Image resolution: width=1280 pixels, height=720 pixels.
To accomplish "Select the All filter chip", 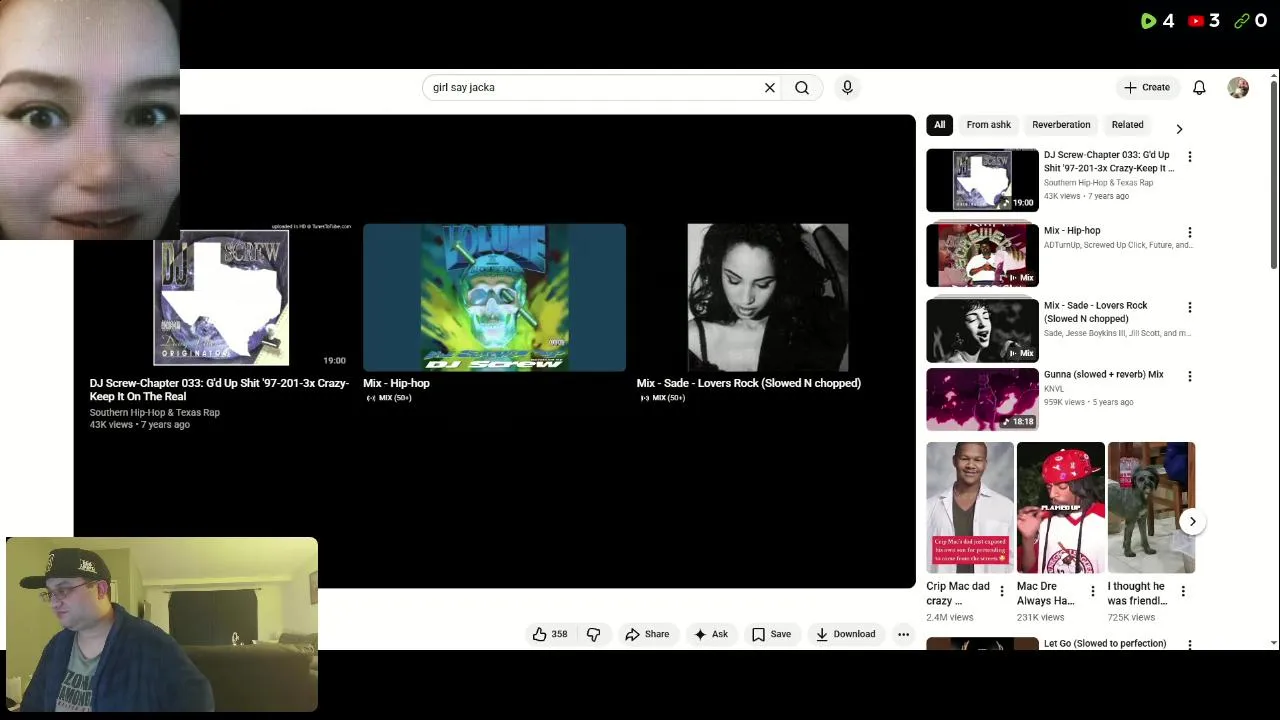I will [x=939, y=125].
